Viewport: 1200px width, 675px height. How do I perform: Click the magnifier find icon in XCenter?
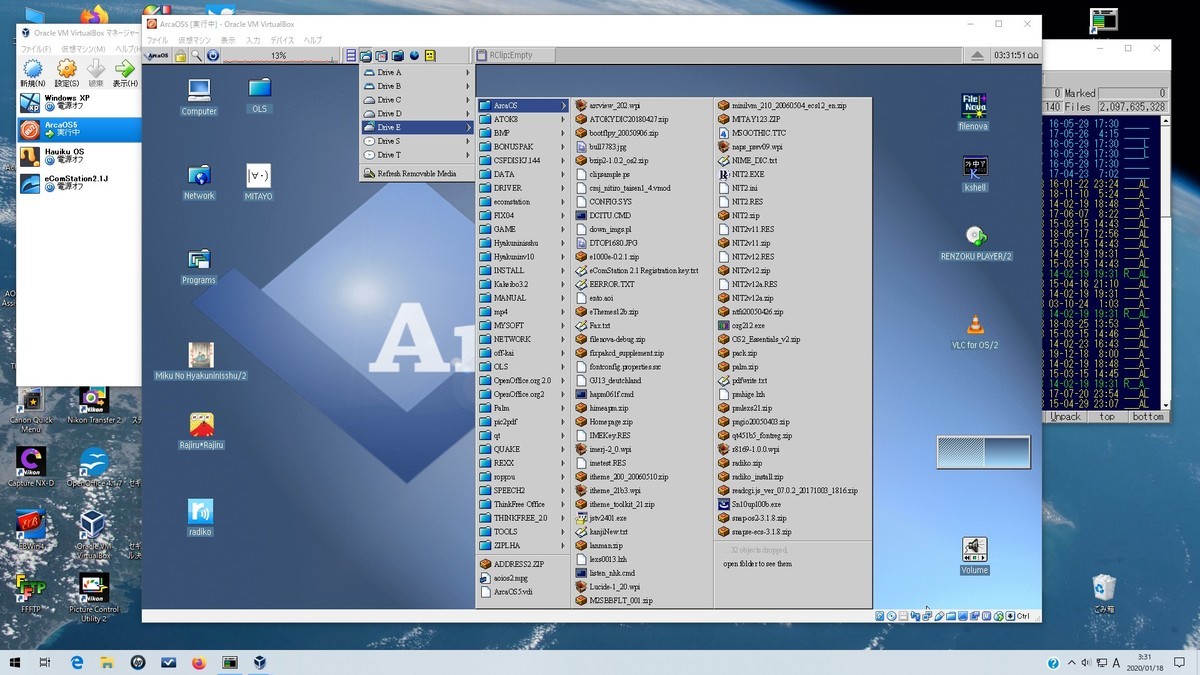coord(197,55)
